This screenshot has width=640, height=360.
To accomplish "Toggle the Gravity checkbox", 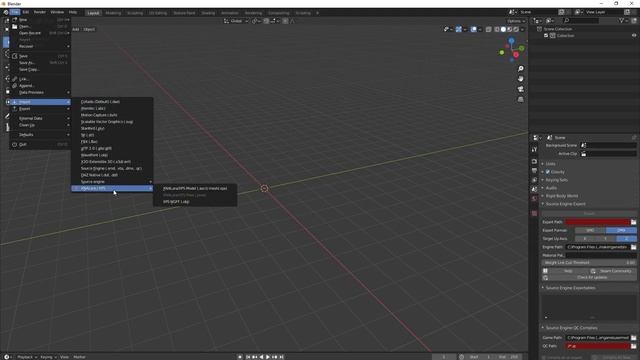I will (548, 172).
